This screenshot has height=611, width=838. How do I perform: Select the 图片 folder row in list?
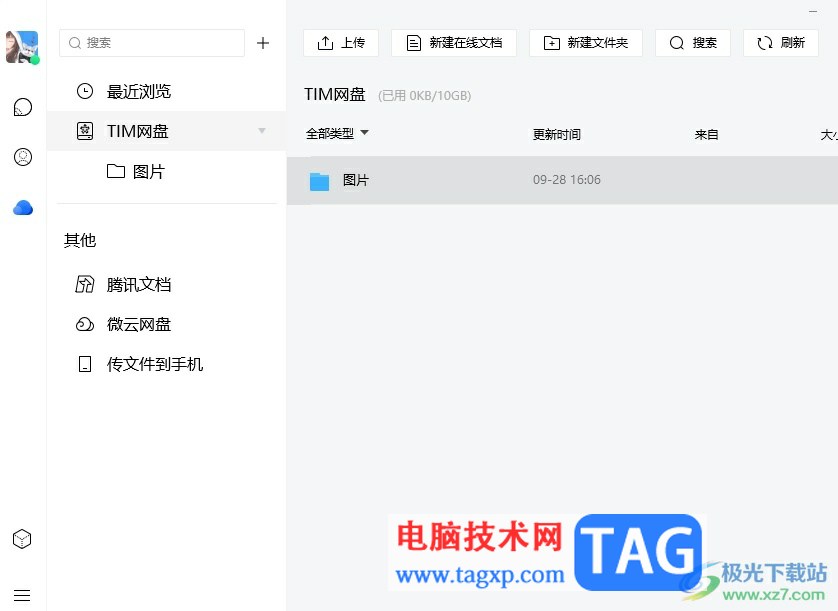(x=562, y=181)
